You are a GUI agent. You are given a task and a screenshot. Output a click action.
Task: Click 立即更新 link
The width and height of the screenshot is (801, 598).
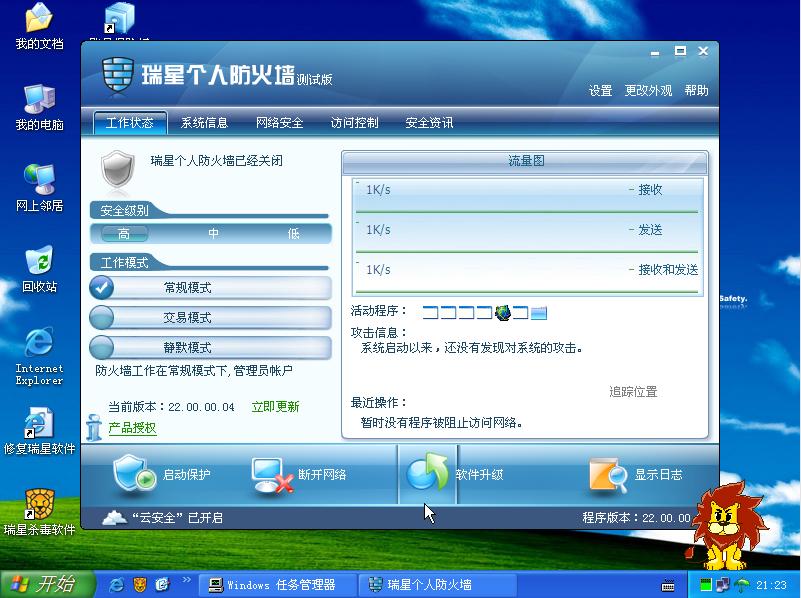pyautogui.click(x=275, y=406)
